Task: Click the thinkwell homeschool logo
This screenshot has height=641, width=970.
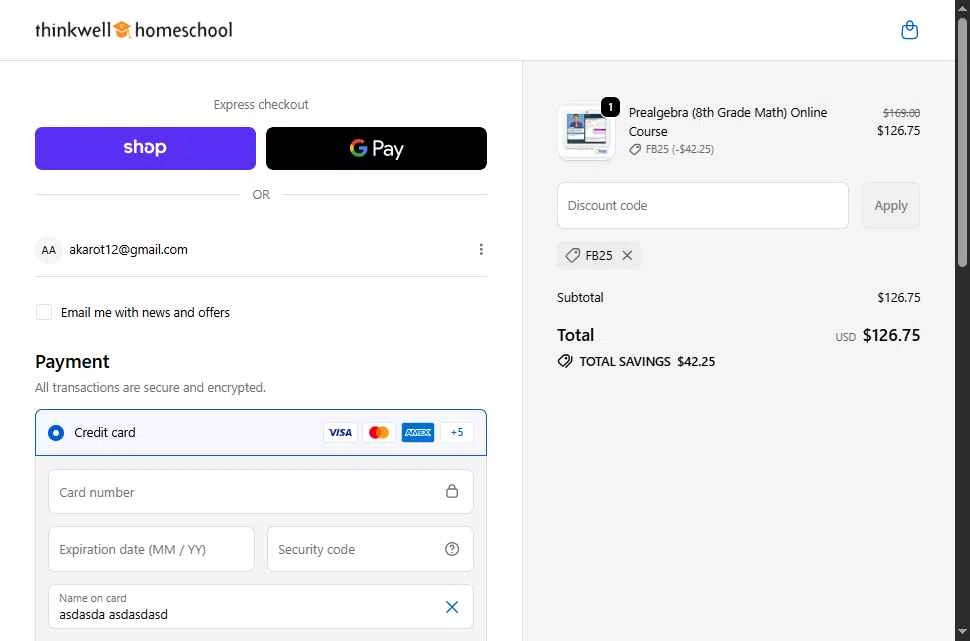Action: click(x=134, y=30)
